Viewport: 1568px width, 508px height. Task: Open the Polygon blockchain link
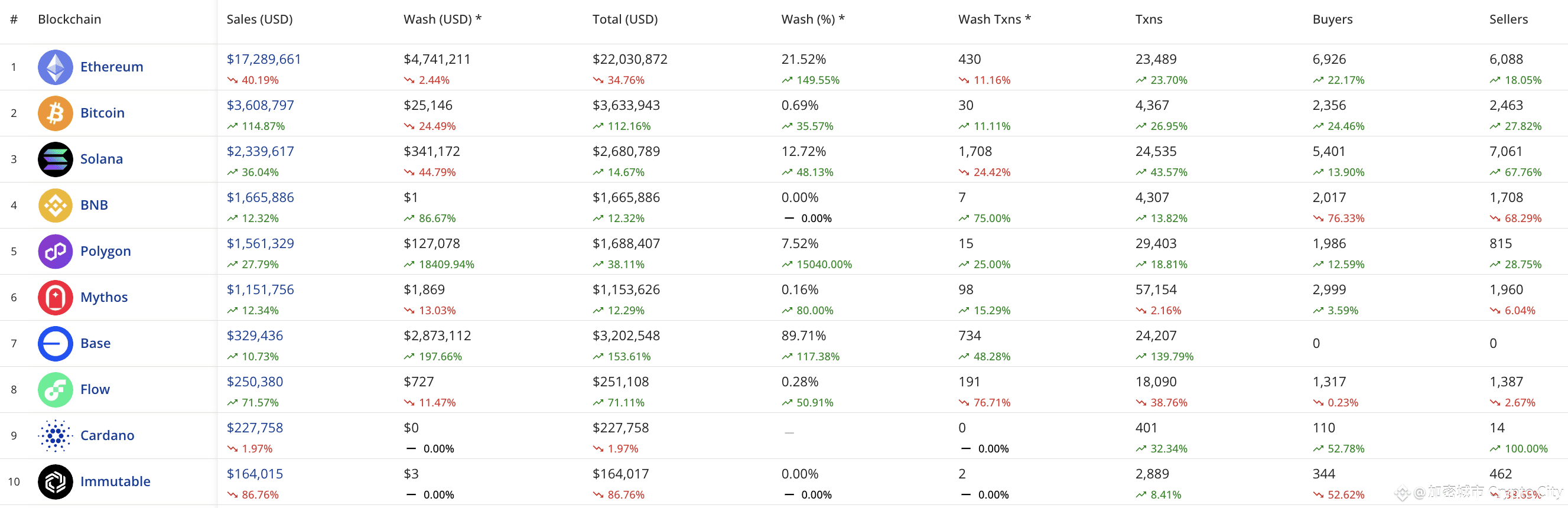105,251
